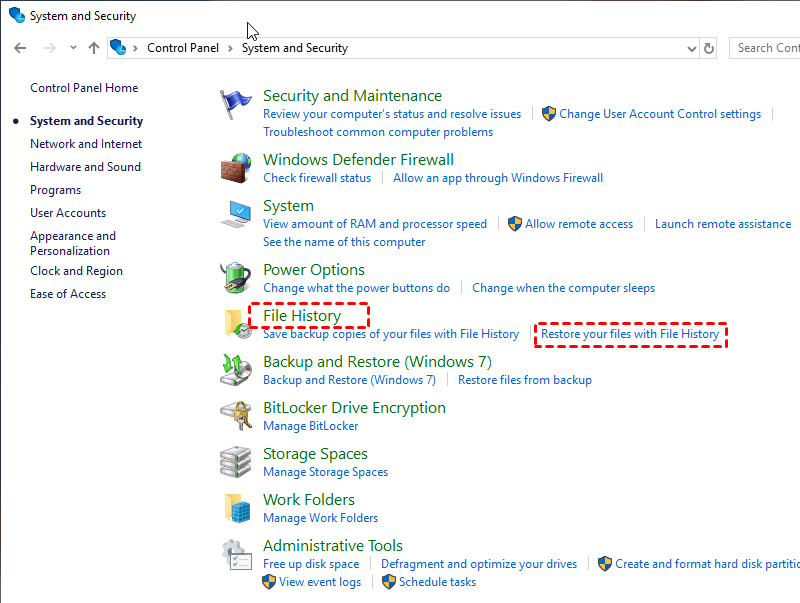Click Allow an app through Windows Firewall
The height and width of the screenshot is (603, 800).
(498, 178)
